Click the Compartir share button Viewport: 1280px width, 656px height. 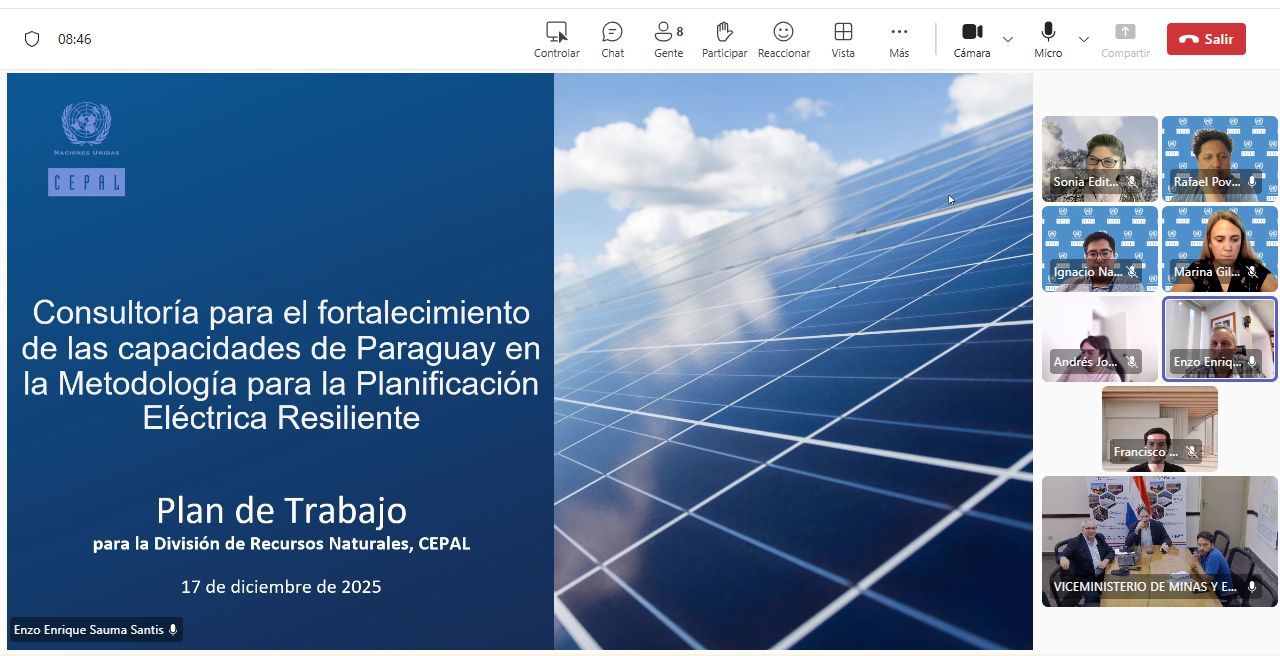(1125, 39)
